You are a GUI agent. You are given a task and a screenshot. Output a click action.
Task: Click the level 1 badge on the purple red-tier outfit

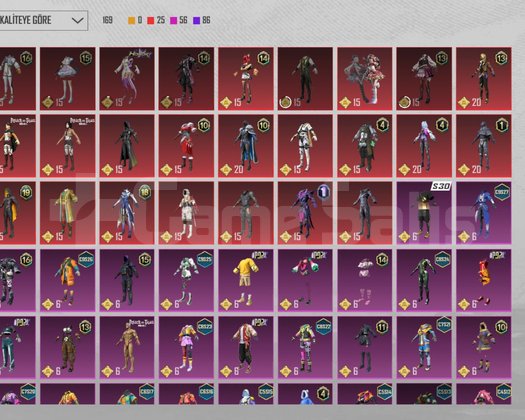click(x=323, y=192)
